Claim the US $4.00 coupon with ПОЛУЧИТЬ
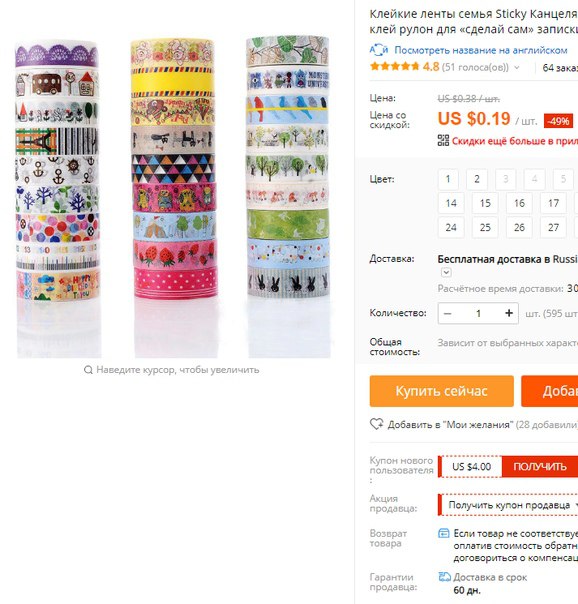This screenshot has height=604, width=578. point(540,466)
